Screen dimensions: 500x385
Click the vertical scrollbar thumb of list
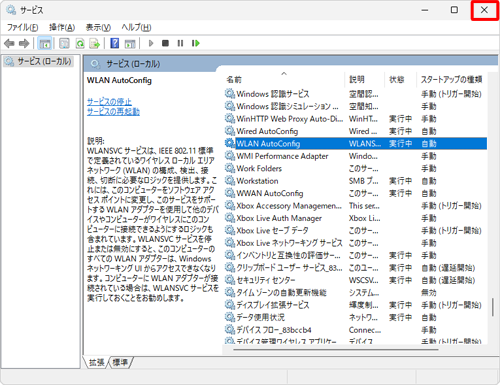[x=493, y=307]
